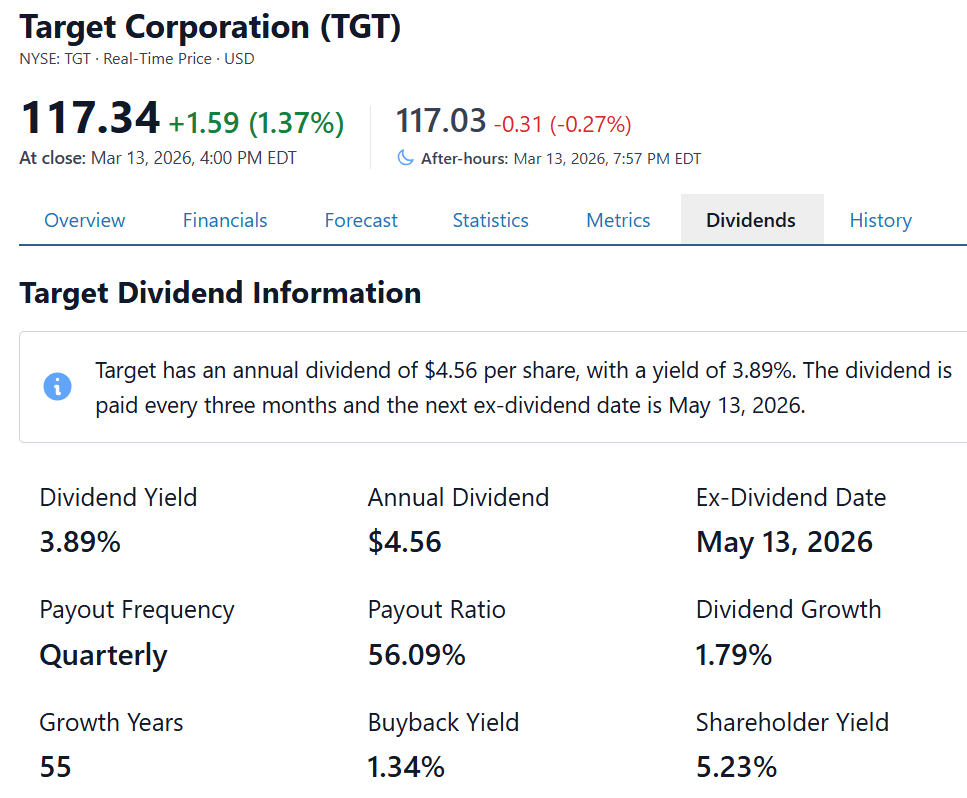The image size is (967, 798).
Task: Click the Payout Ratio value 56.09%
Action: pyautogui.click(x=416, y=655)
